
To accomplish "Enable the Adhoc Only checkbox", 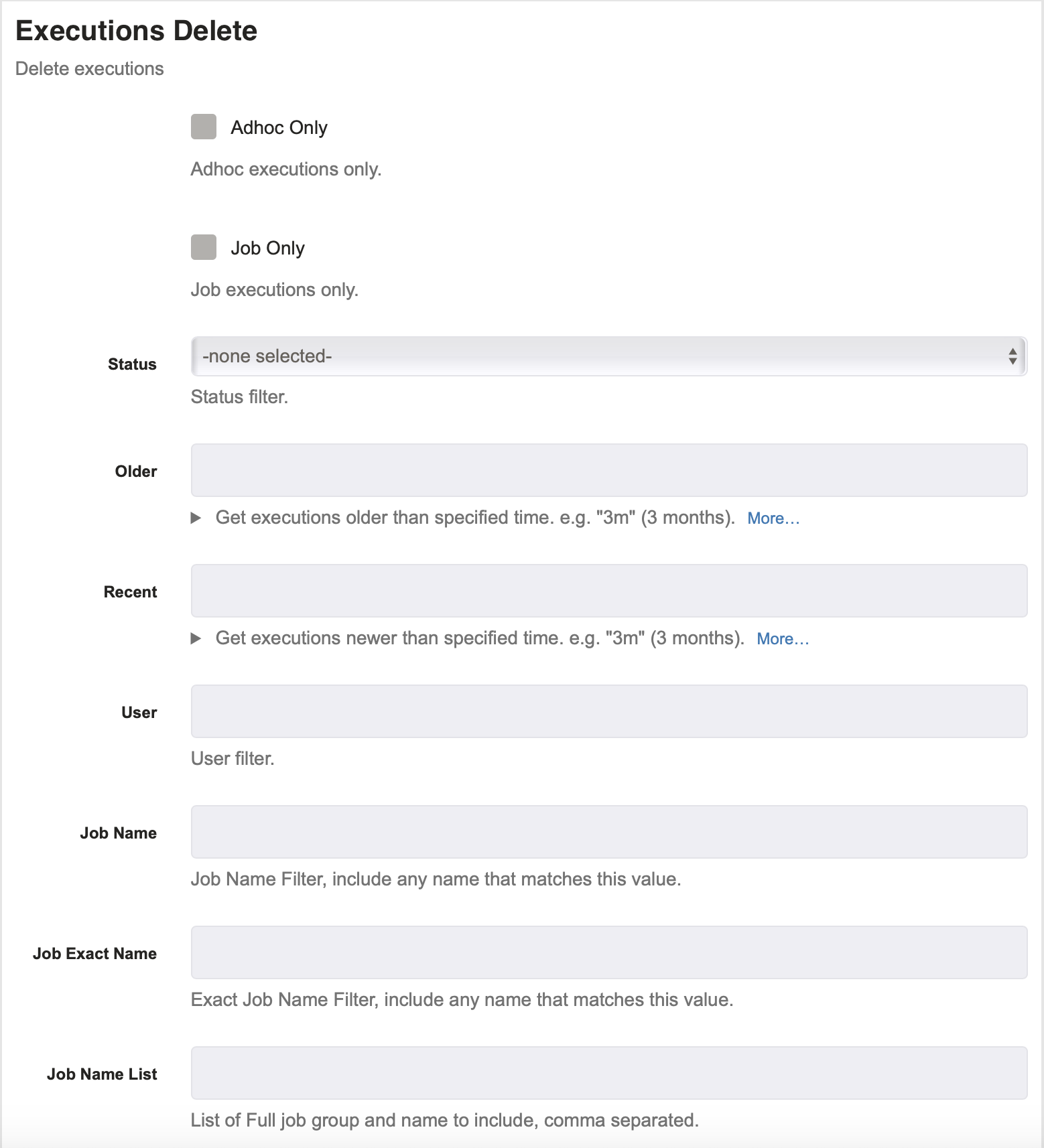I will pyautogui.click(x=204, y=127).
